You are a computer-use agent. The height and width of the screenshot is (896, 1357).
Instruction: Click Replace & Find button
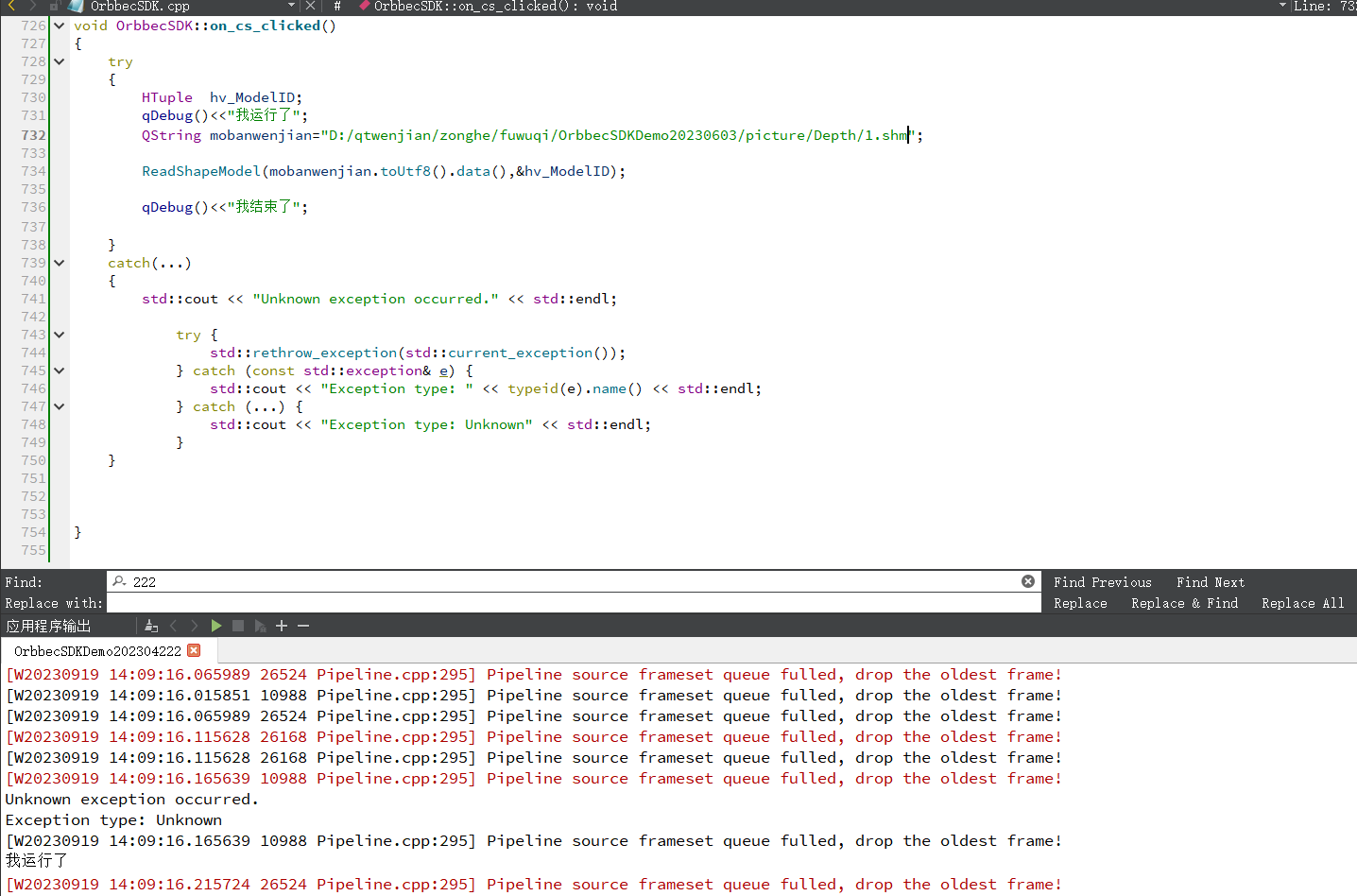pos(1184,603)
